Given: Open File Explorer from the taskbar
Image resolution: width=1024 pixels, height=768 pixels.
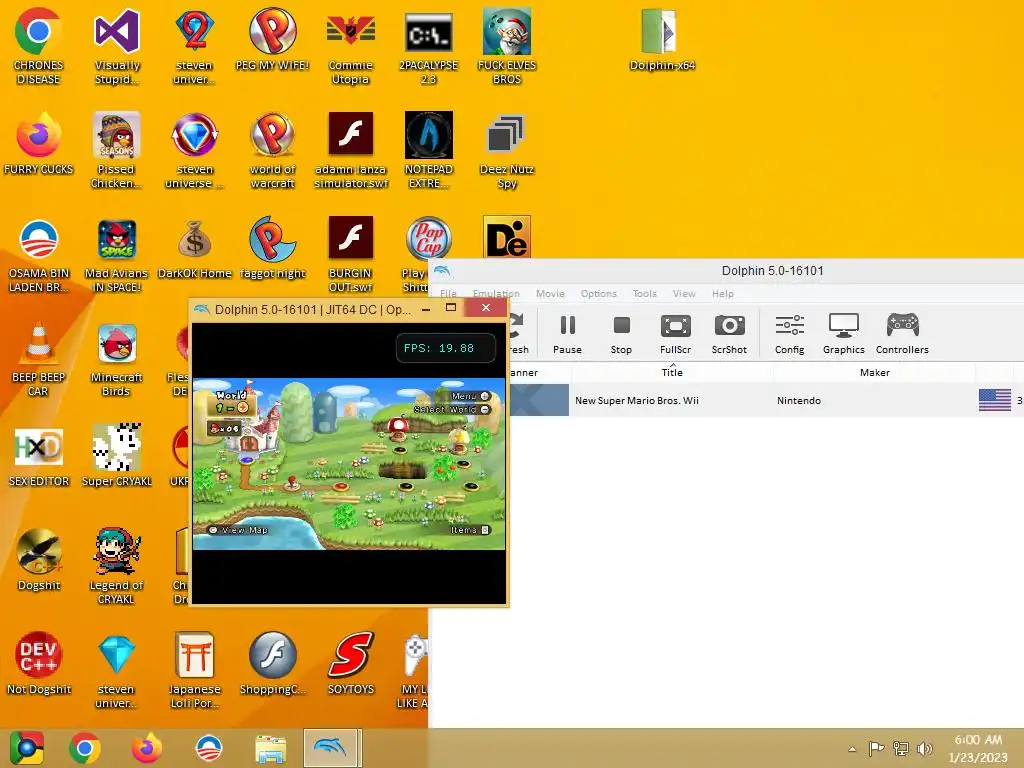Looking at the screenshot, I should pos(270,748).
